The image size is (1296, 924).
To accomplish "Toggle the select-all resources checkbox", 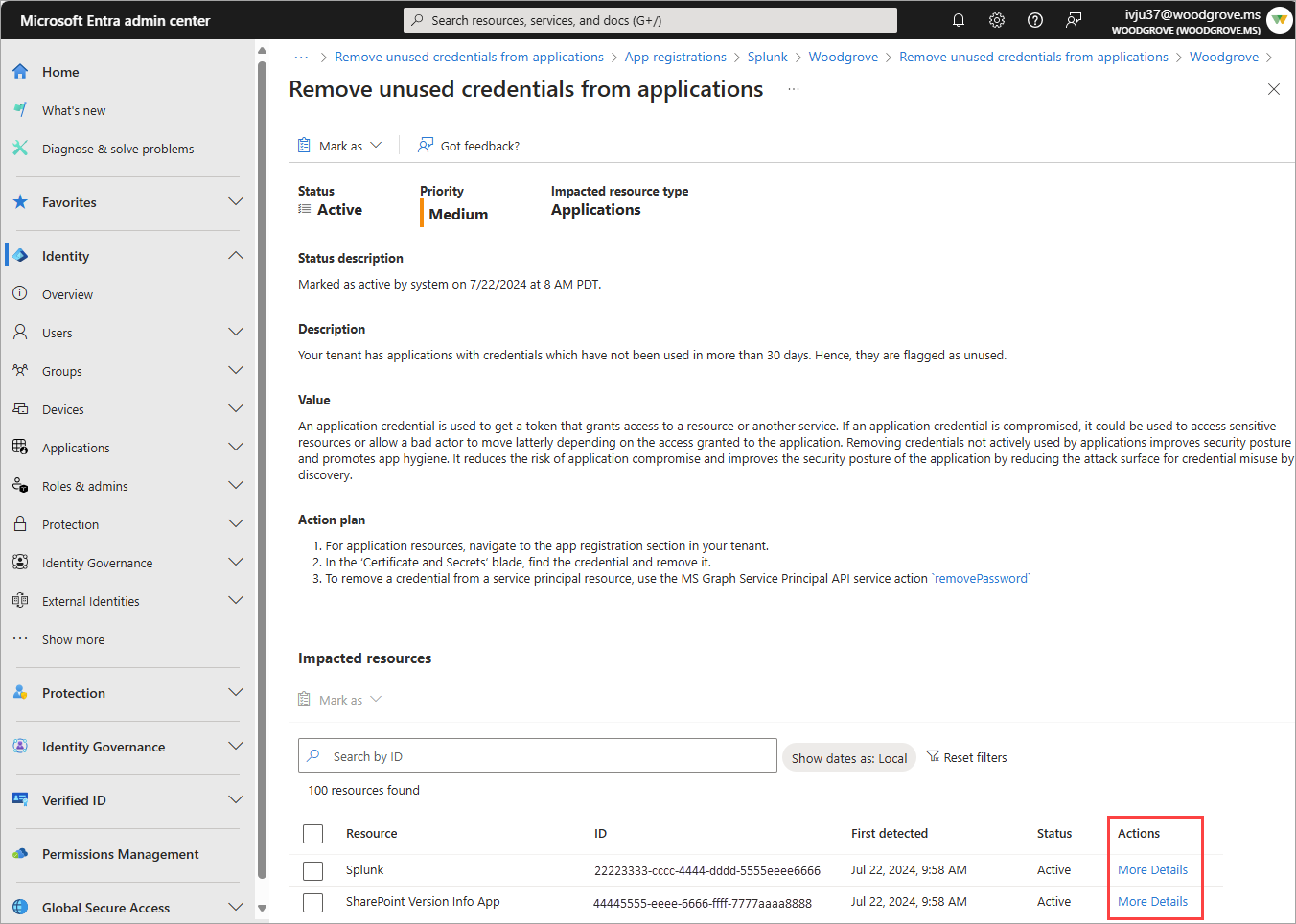I will (x=312, y=834).
